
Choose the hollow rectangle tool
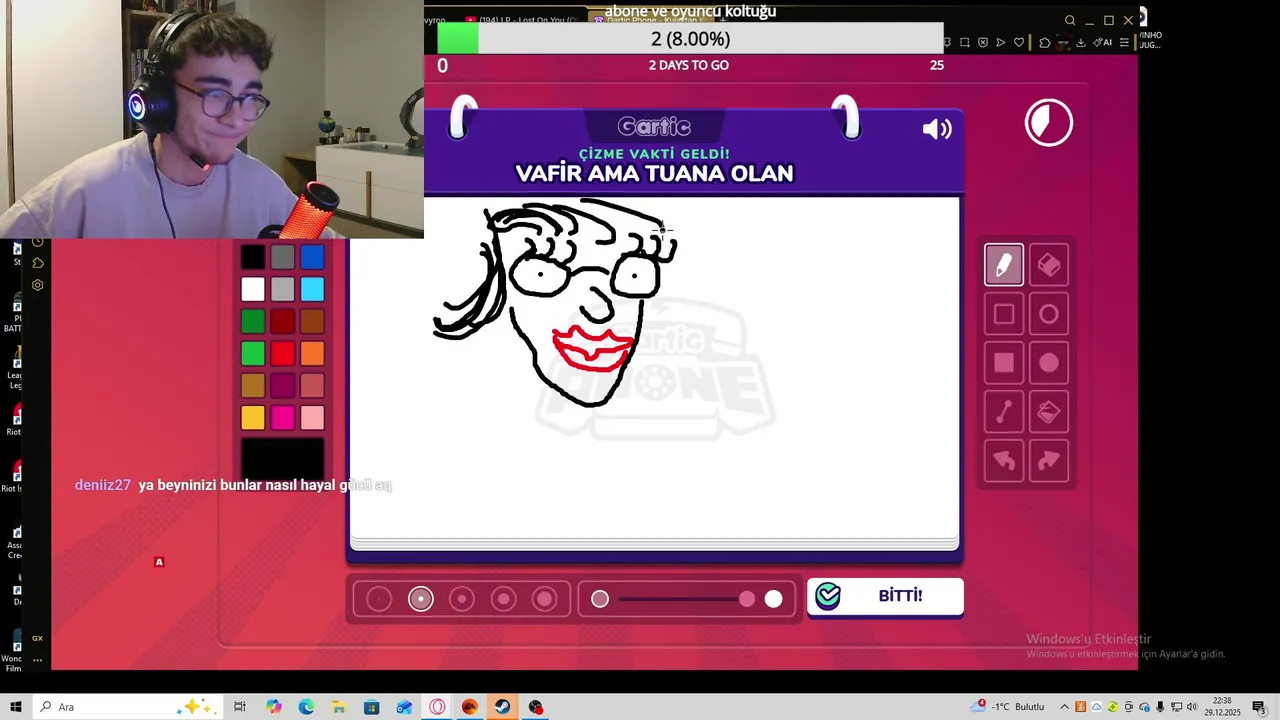(x=1003, y=314)
